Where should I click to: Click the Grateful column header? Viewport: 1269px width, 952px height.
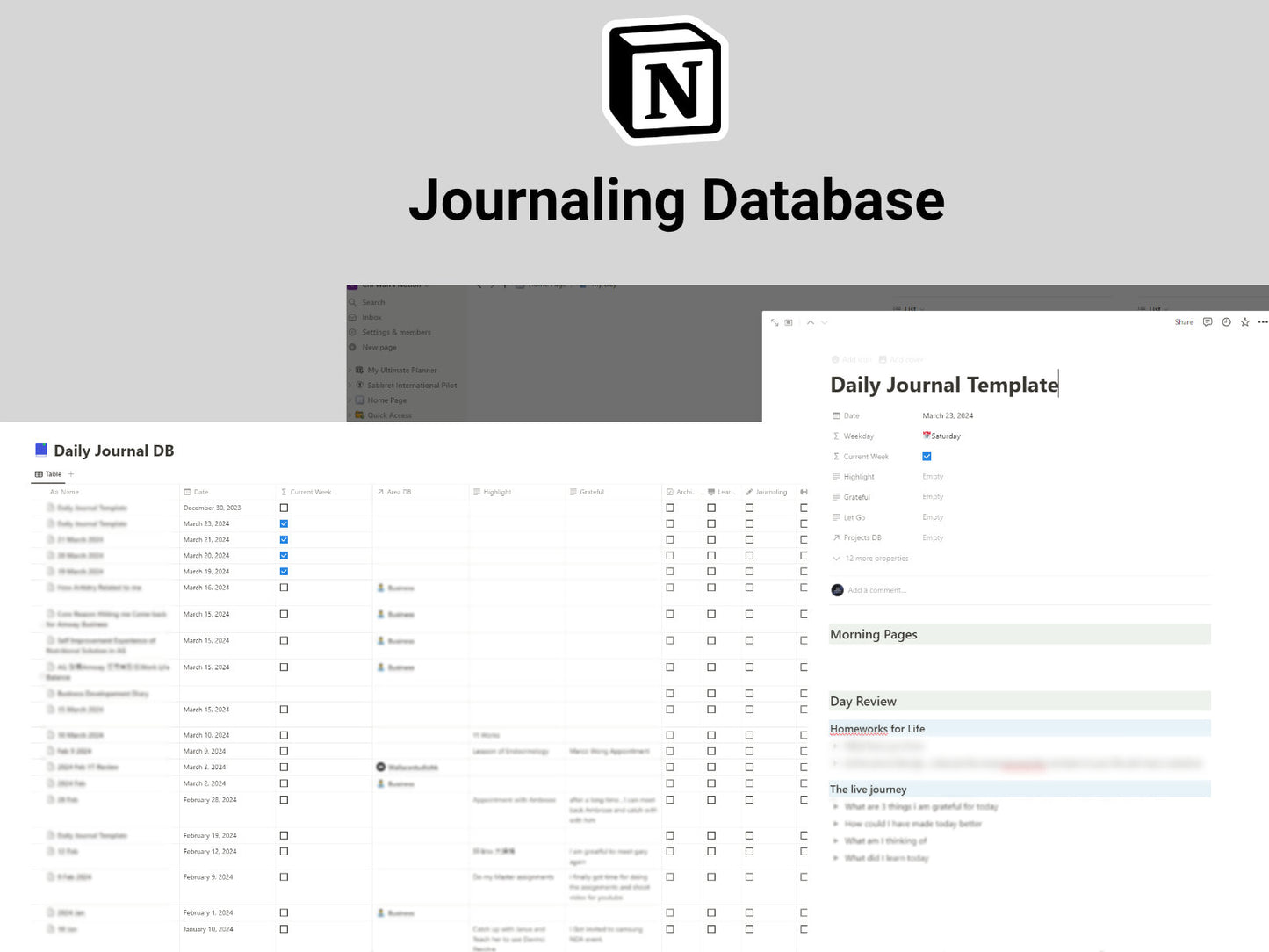pyautogui.click(x=587, y=492)
